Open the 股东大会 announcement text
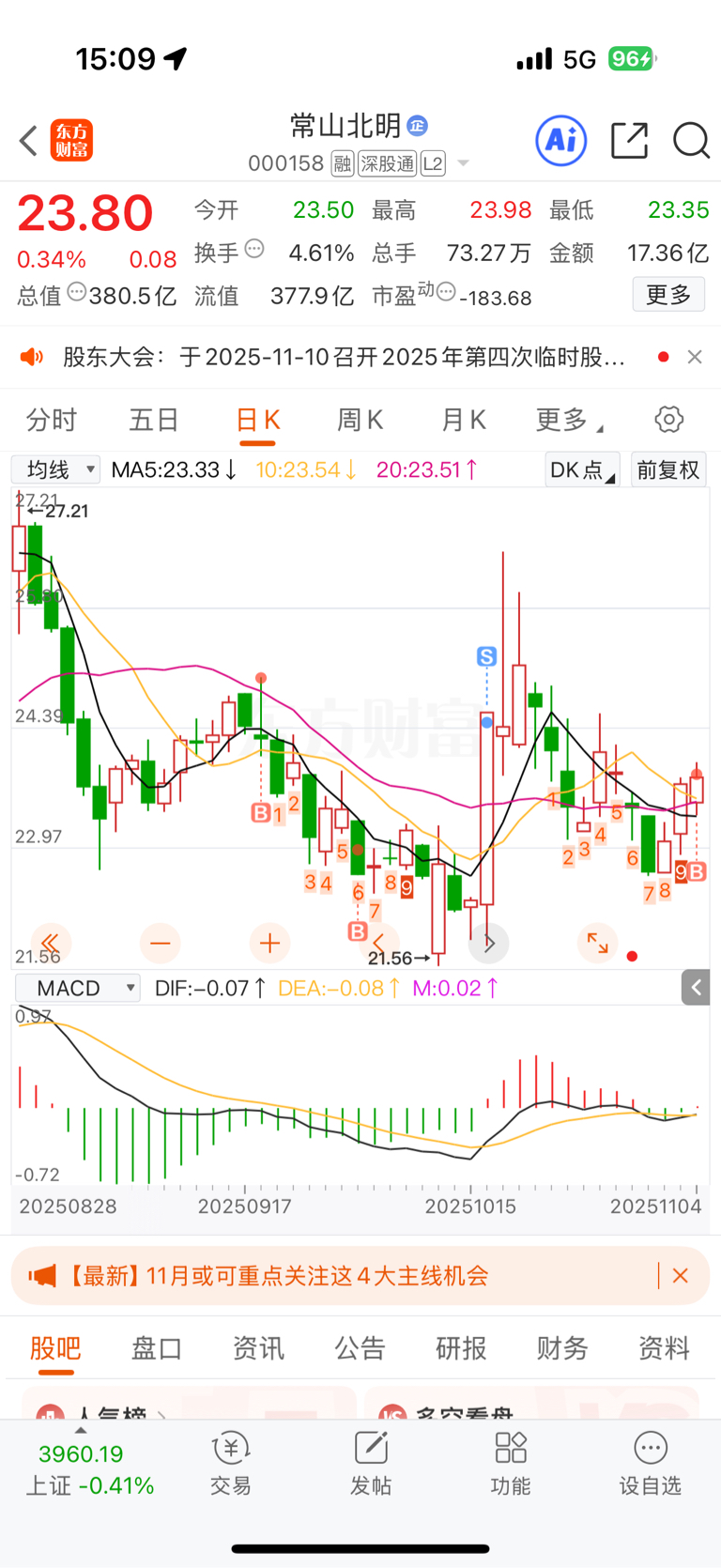 click(344, 357)
